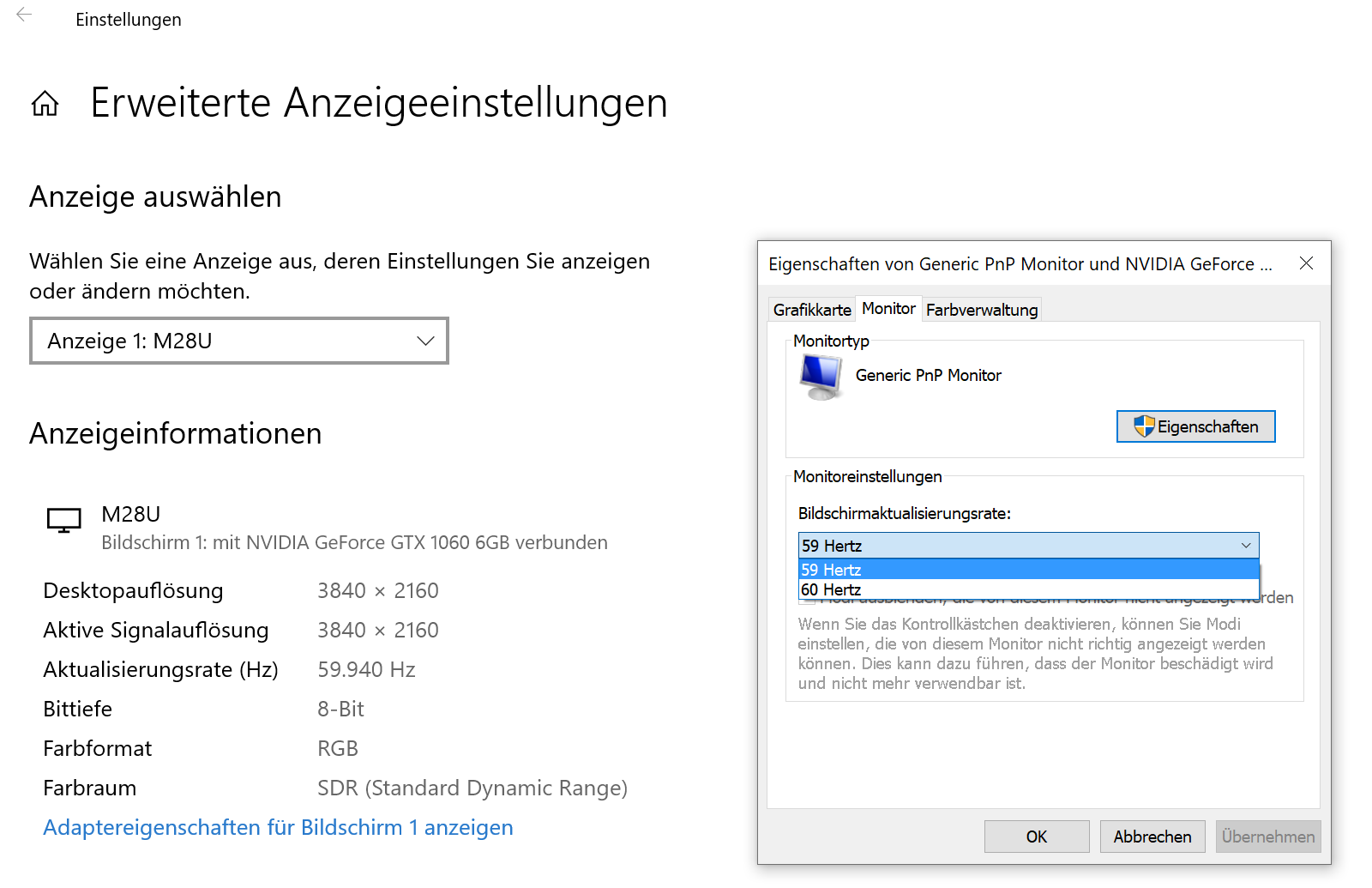Image resolution: width=1372 pixels, height=888 pixels.
Task: Click the Eigenschaften button
Action: coord(1195,426)
